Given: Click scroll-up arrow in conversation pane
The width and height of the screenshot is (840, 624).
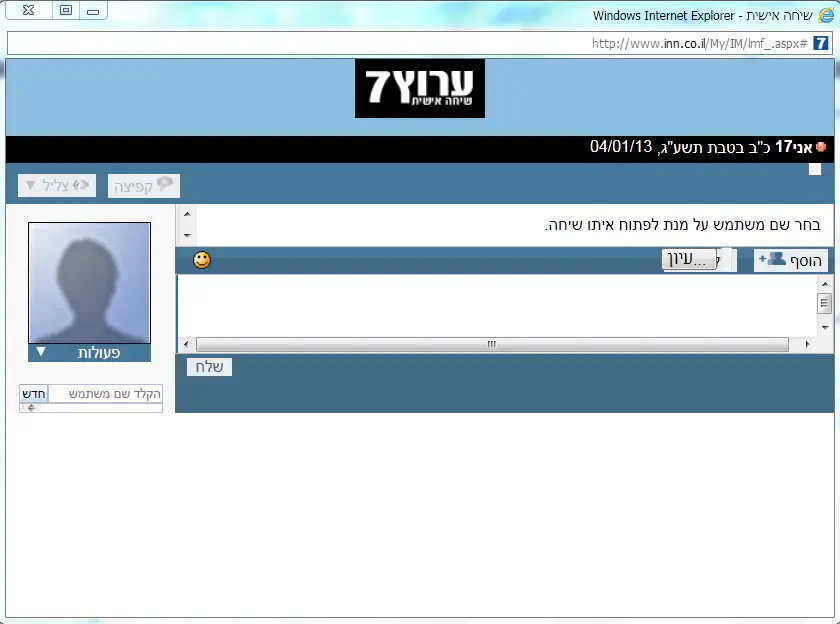Looking at the screenshot, I should 186,213.
